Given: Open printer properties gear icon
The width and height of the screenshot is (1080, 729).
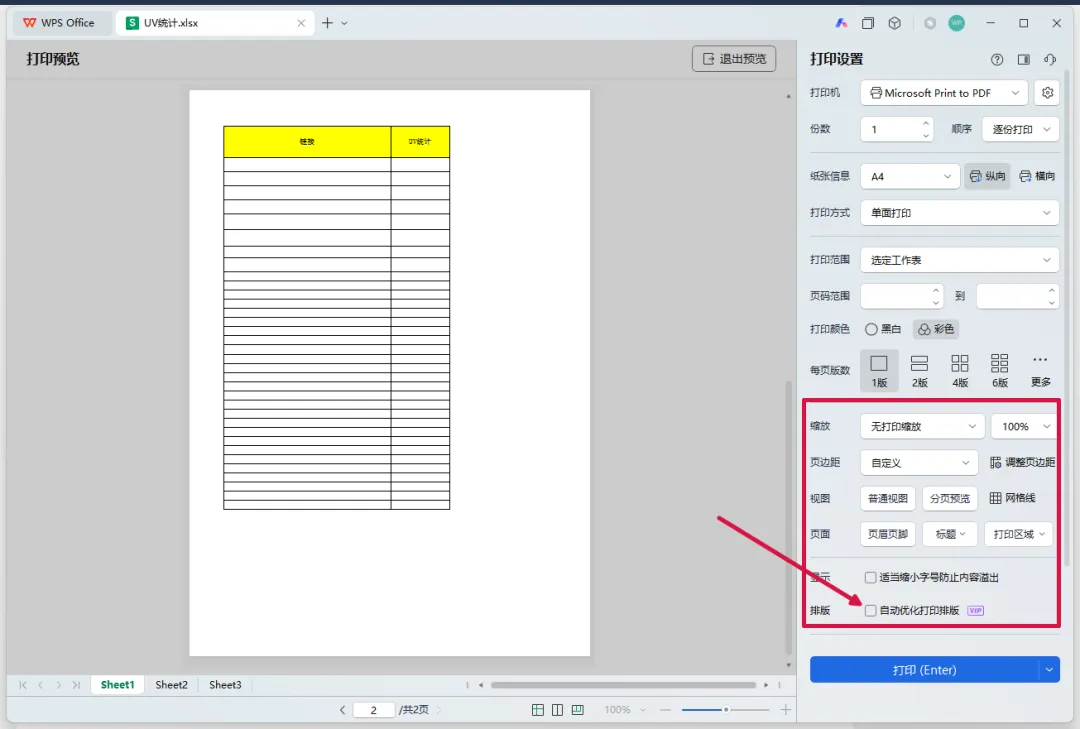Looking at the screenshot, I should point(1048,92).
